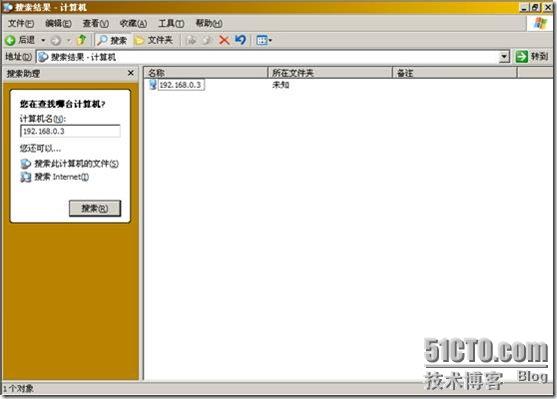Open the Back history dropdown arrow

point(43,40)
